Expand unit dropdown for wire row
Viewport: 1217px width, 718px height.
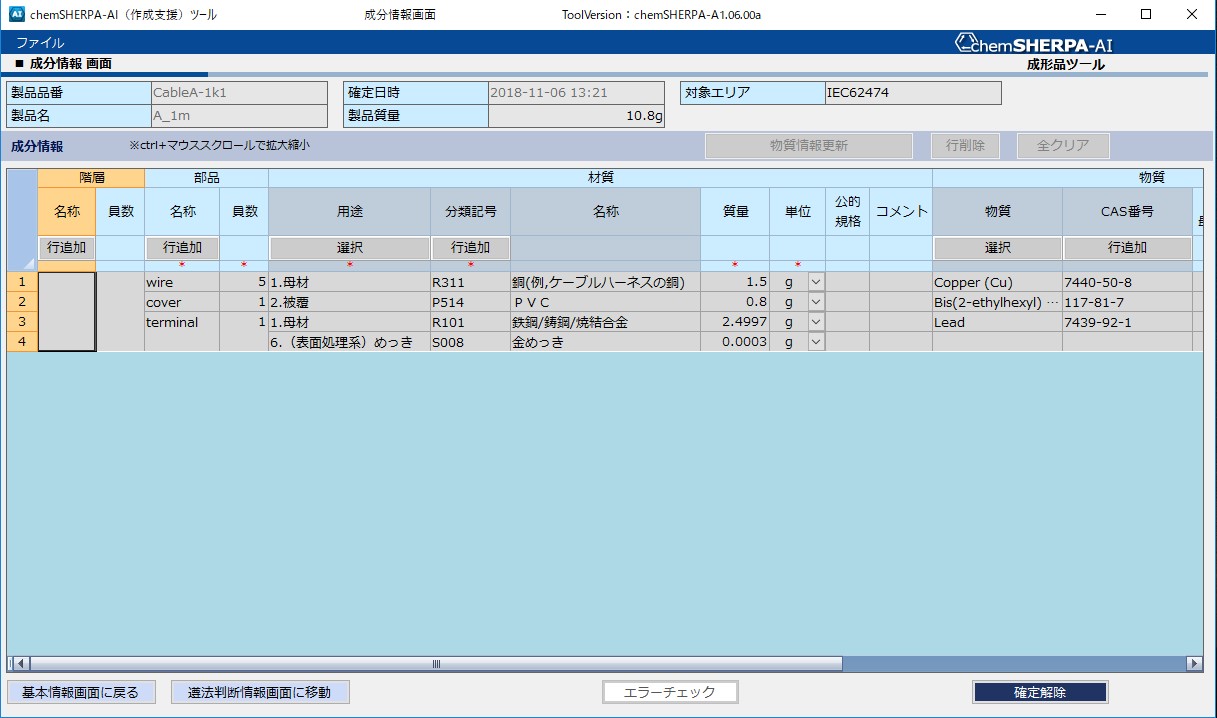point(815,283)
